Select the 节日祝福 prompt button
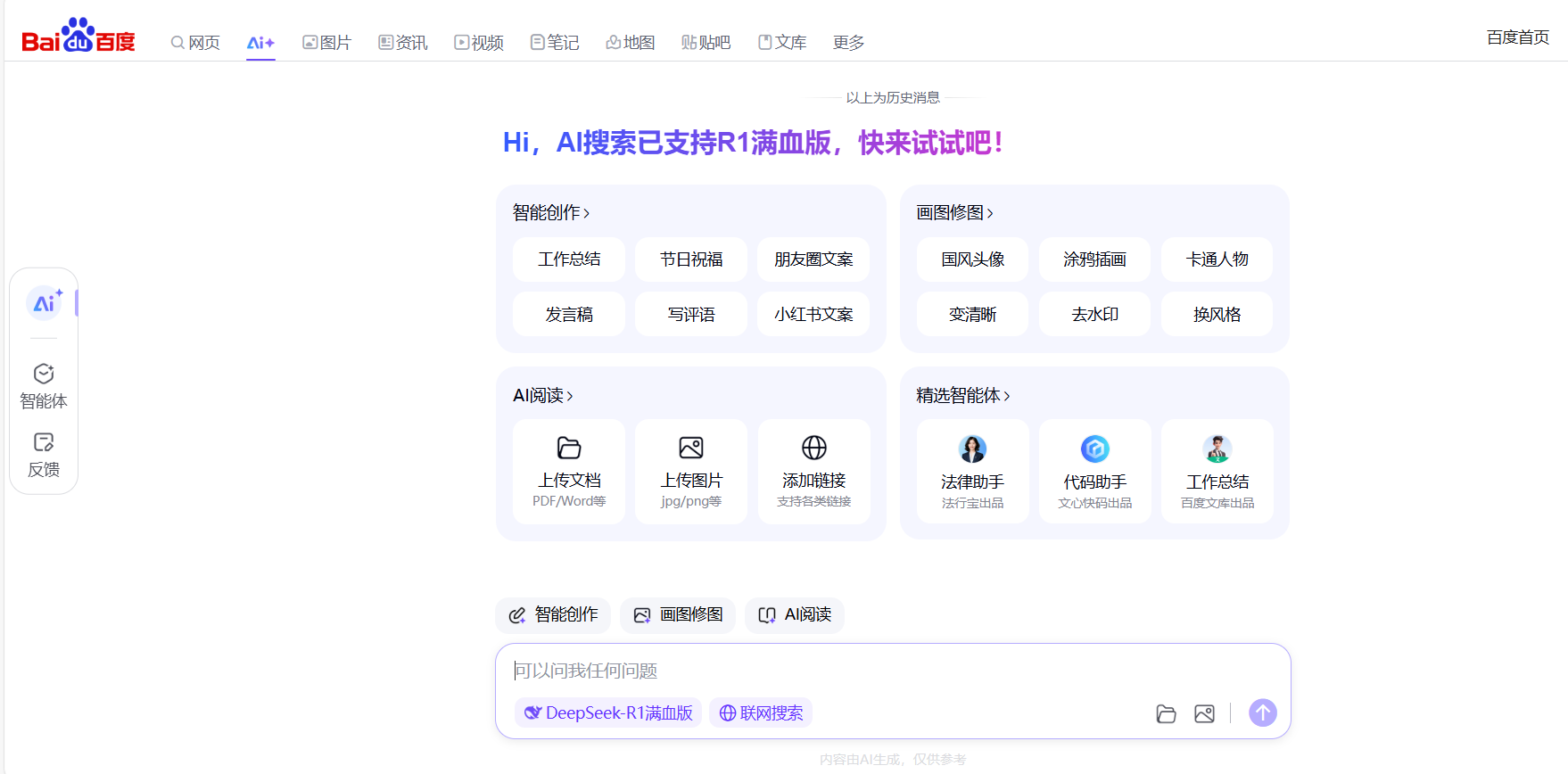The image size is (1568, 774). coord(691,259)
